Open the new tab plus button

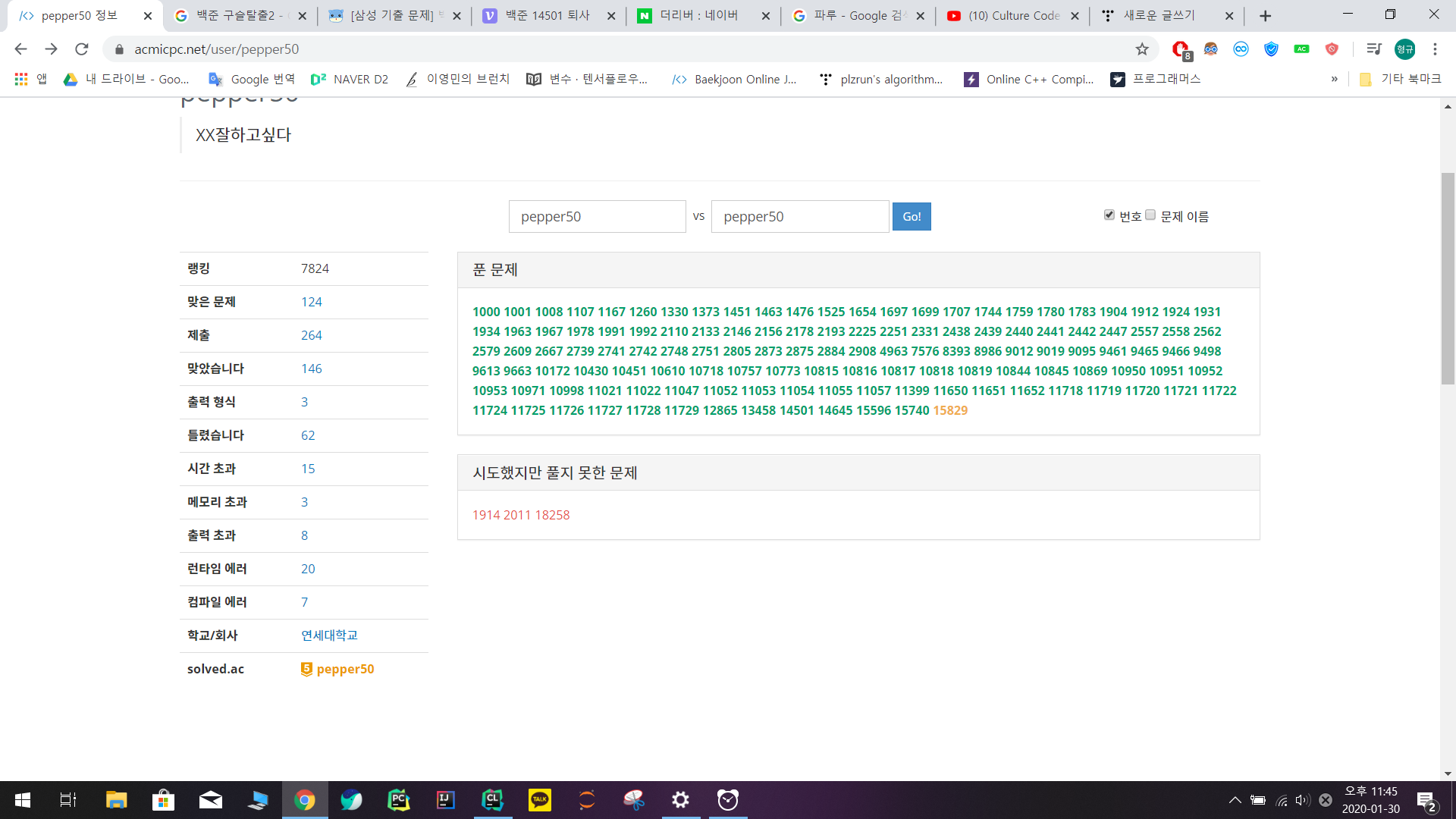[x=1265, y=16]
